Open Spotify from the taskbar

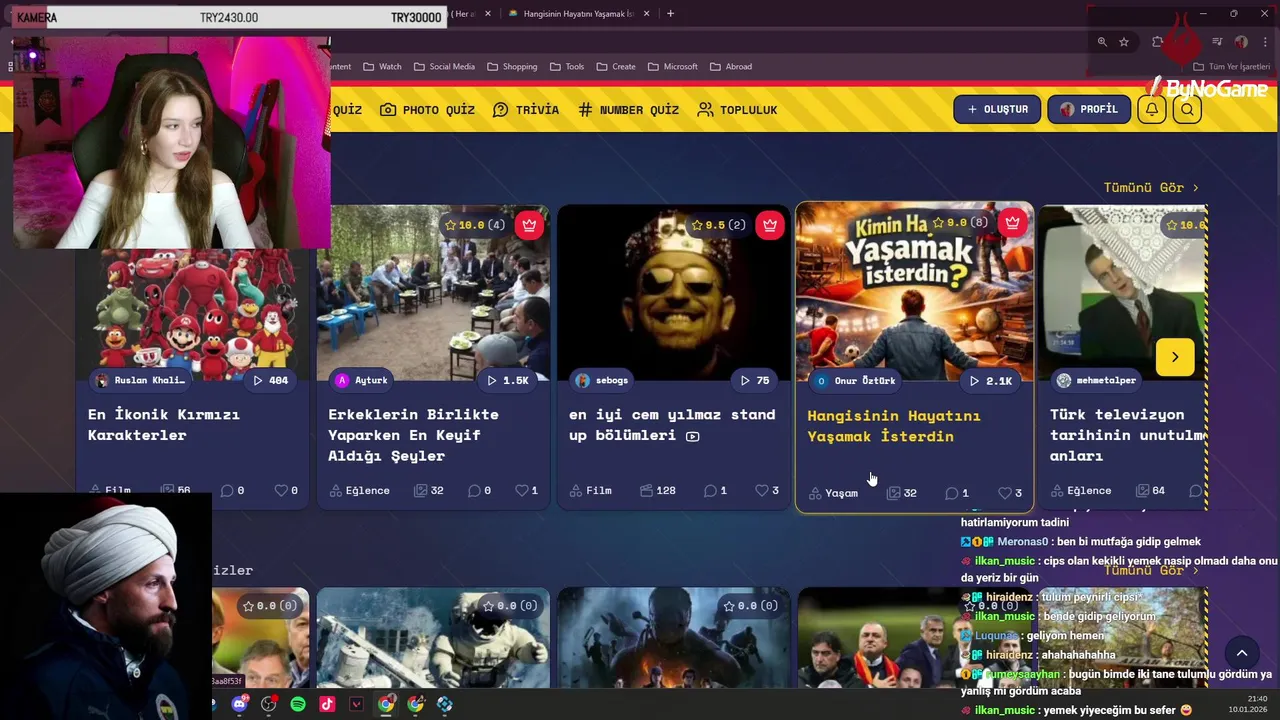(x=298, y=704)
